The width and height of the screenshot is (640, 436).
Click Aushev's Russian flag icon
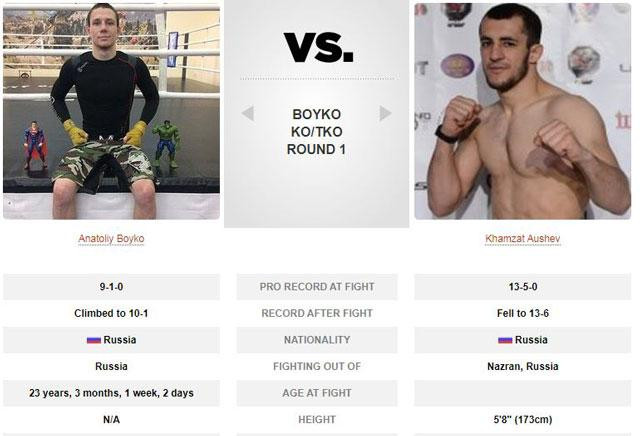coord(505,340)
